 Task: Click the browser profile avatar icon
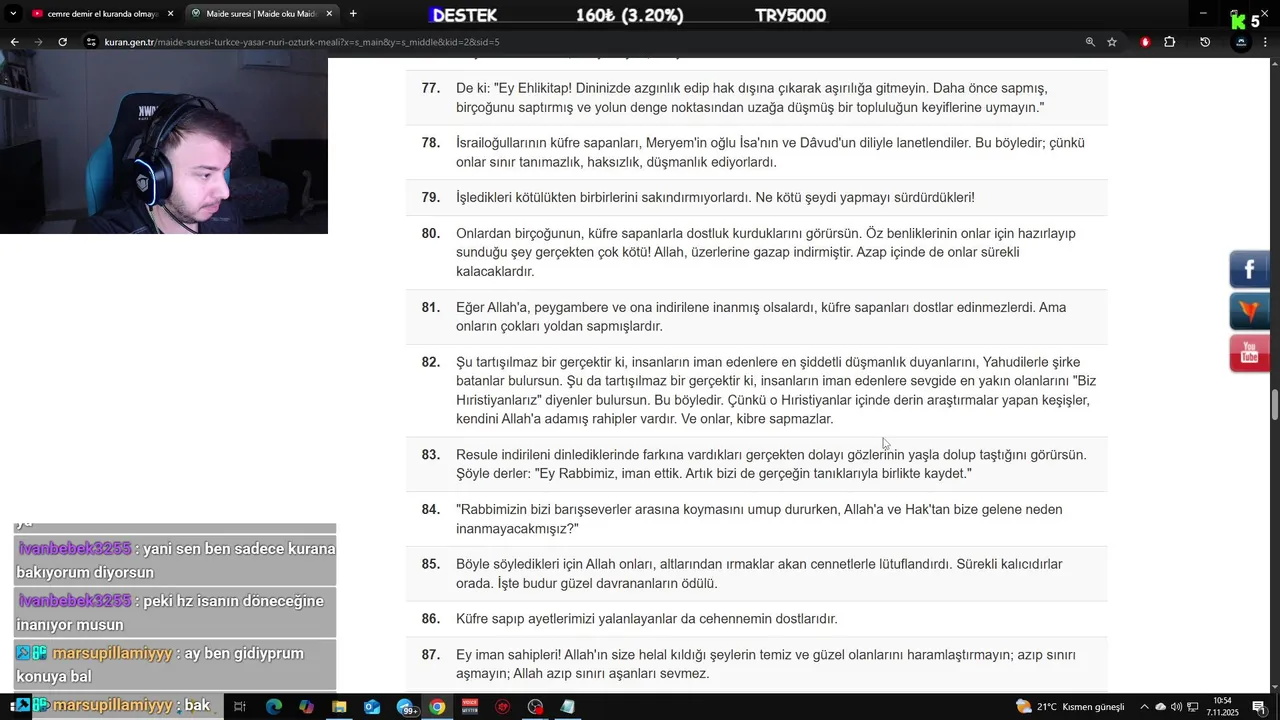pyautogui.click(x=1241, y=42)
